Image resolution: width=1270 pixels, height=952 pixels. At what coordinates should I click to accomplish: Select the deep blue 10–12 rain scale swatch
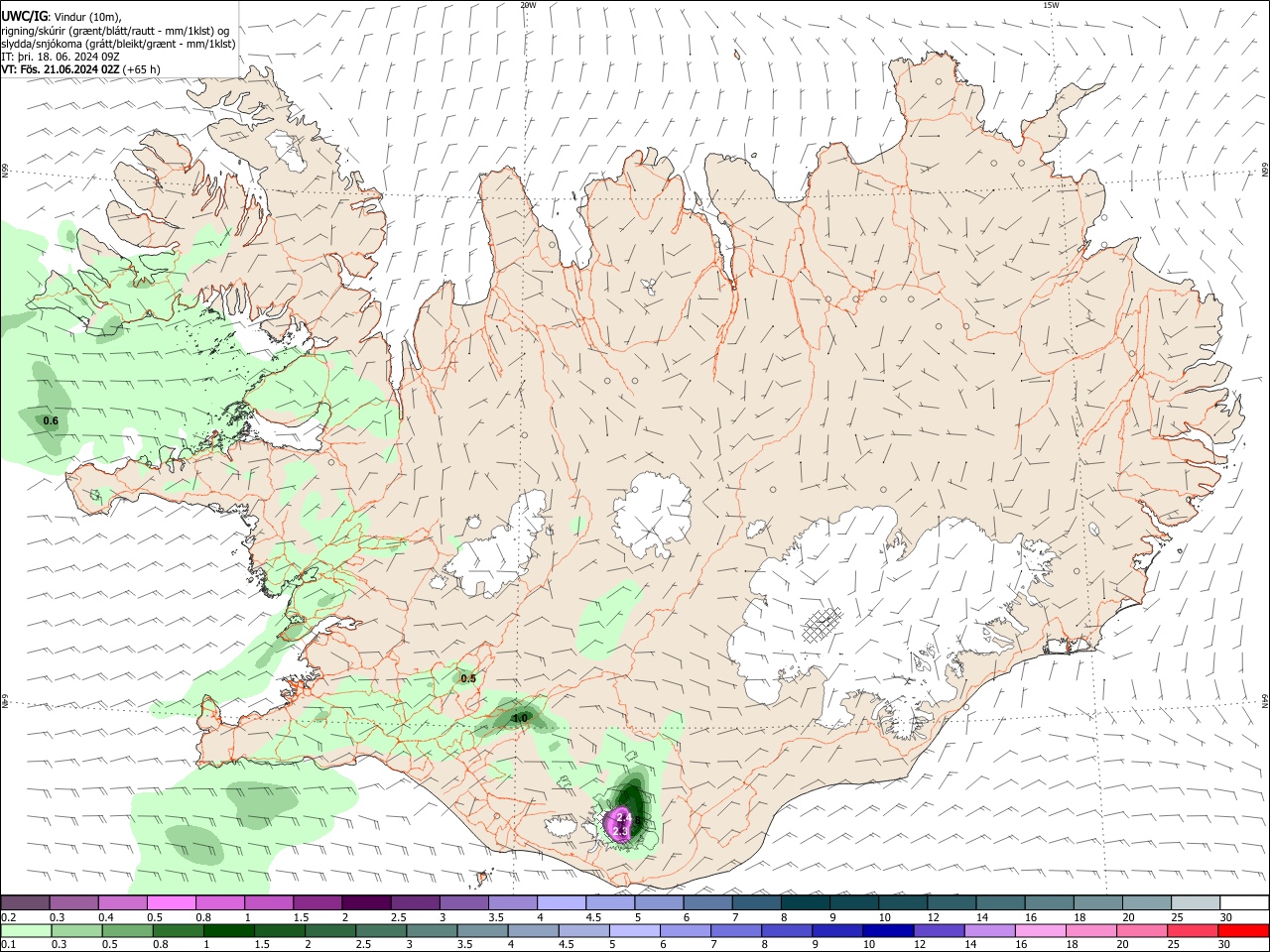tap(887, 930)
